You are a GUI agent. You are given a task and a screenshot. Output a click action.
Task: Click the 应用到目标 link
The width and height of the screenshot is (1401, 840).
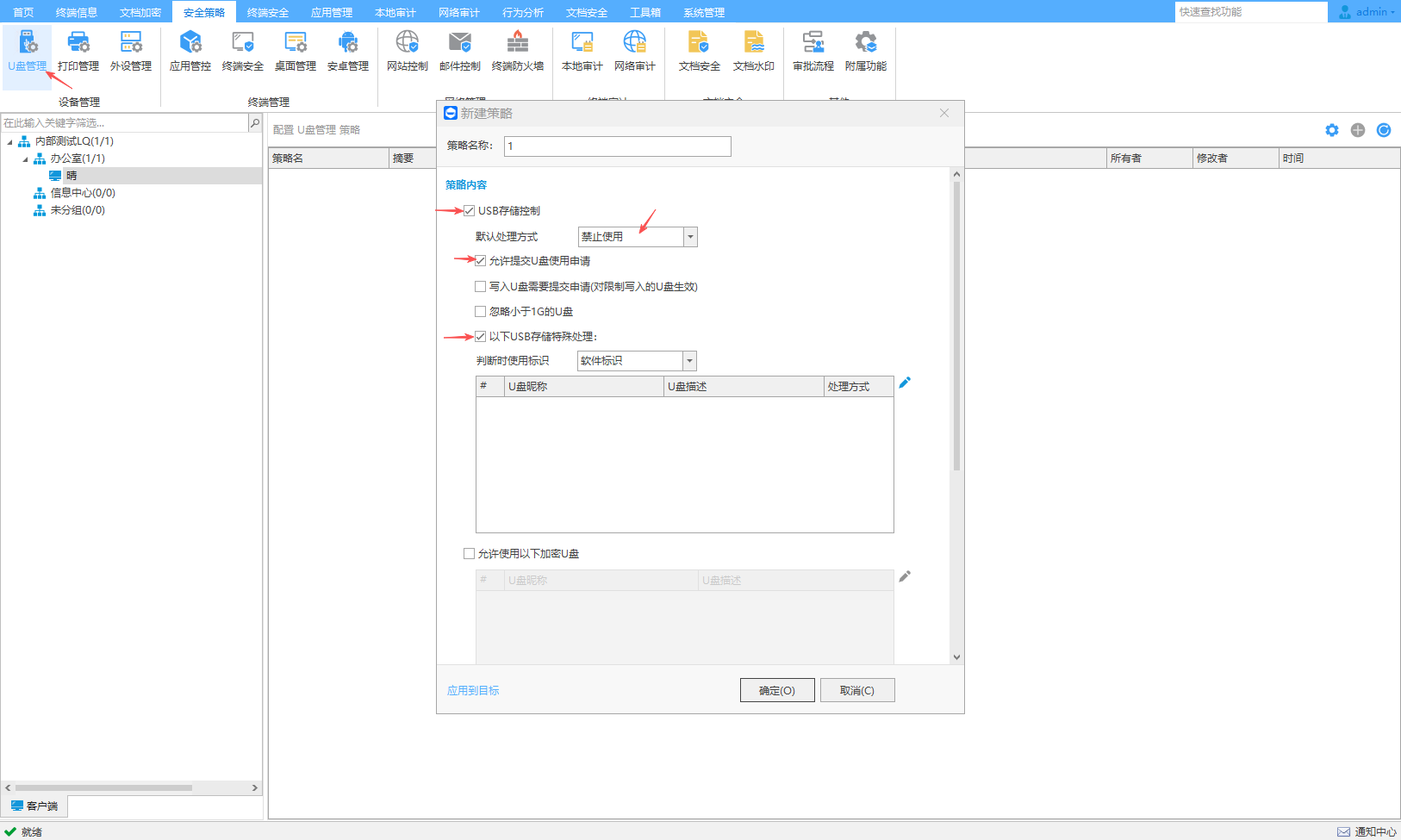[x=473, y=690]
